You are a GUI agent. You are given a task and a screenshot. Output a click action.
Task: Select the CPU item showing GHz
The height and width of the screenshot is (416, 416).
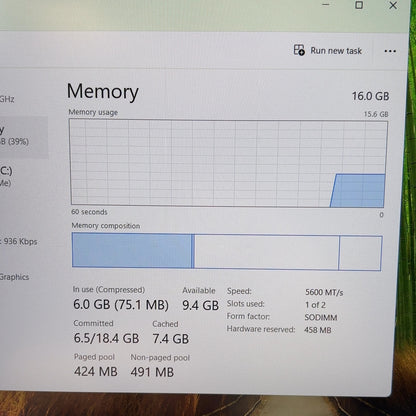click(7, 99)
